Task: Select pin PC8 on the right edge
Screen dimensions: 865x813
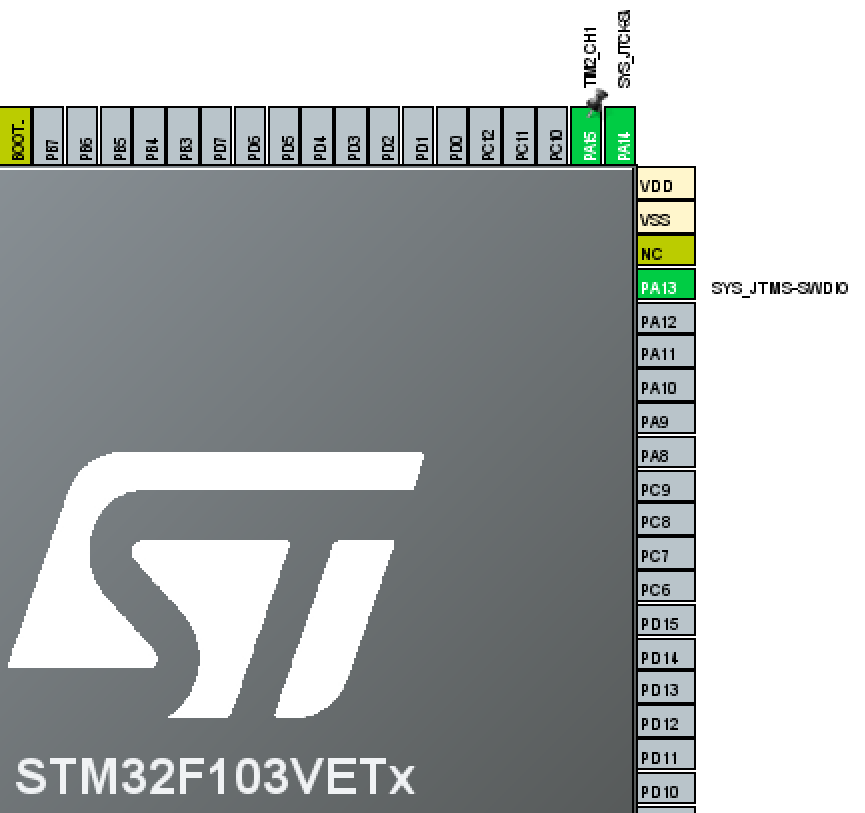Action: [x=666, y=520]
